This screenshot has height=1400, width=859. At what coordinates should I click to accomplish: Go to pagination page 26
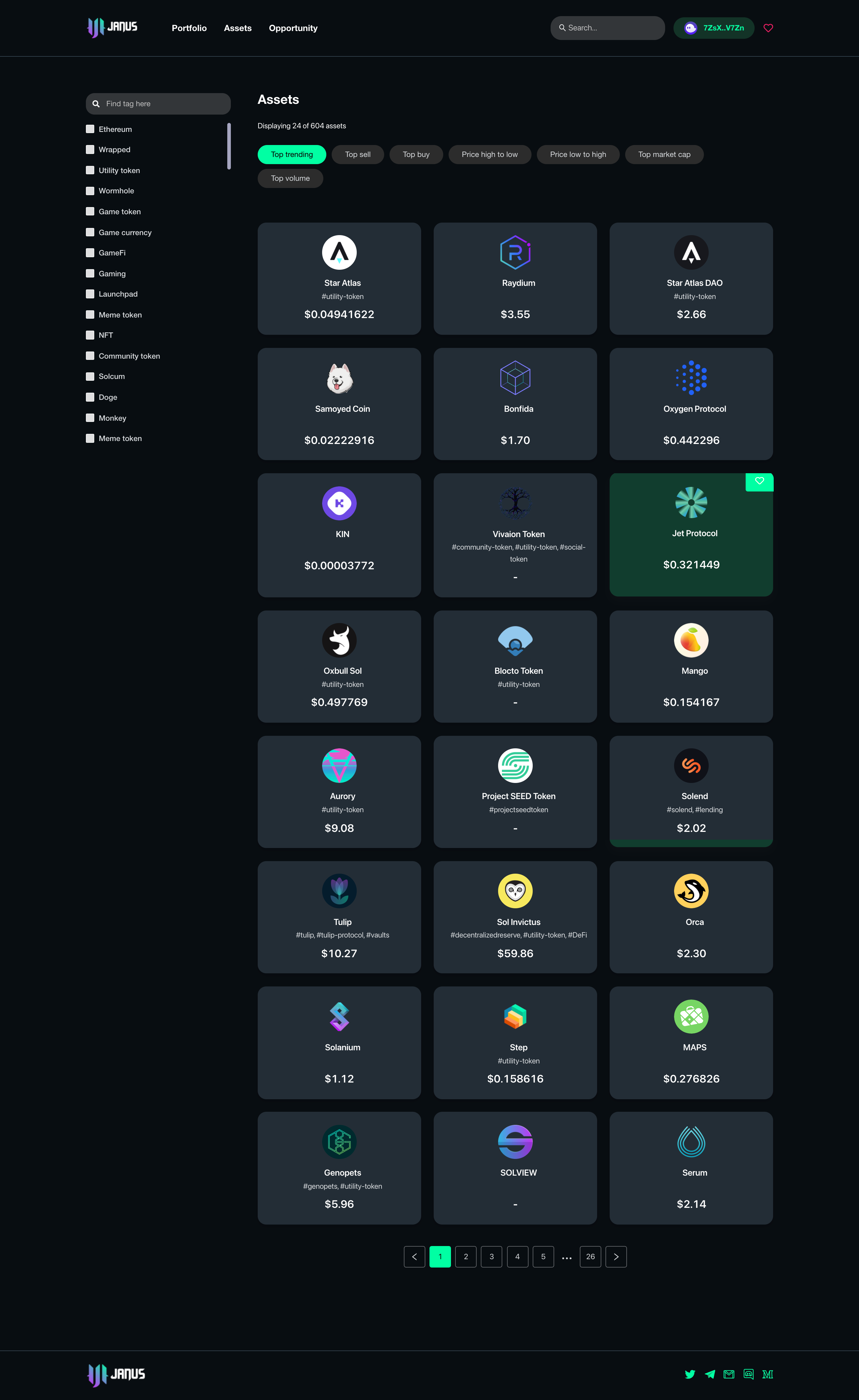pyautogui.click(x=590, y=1257)
